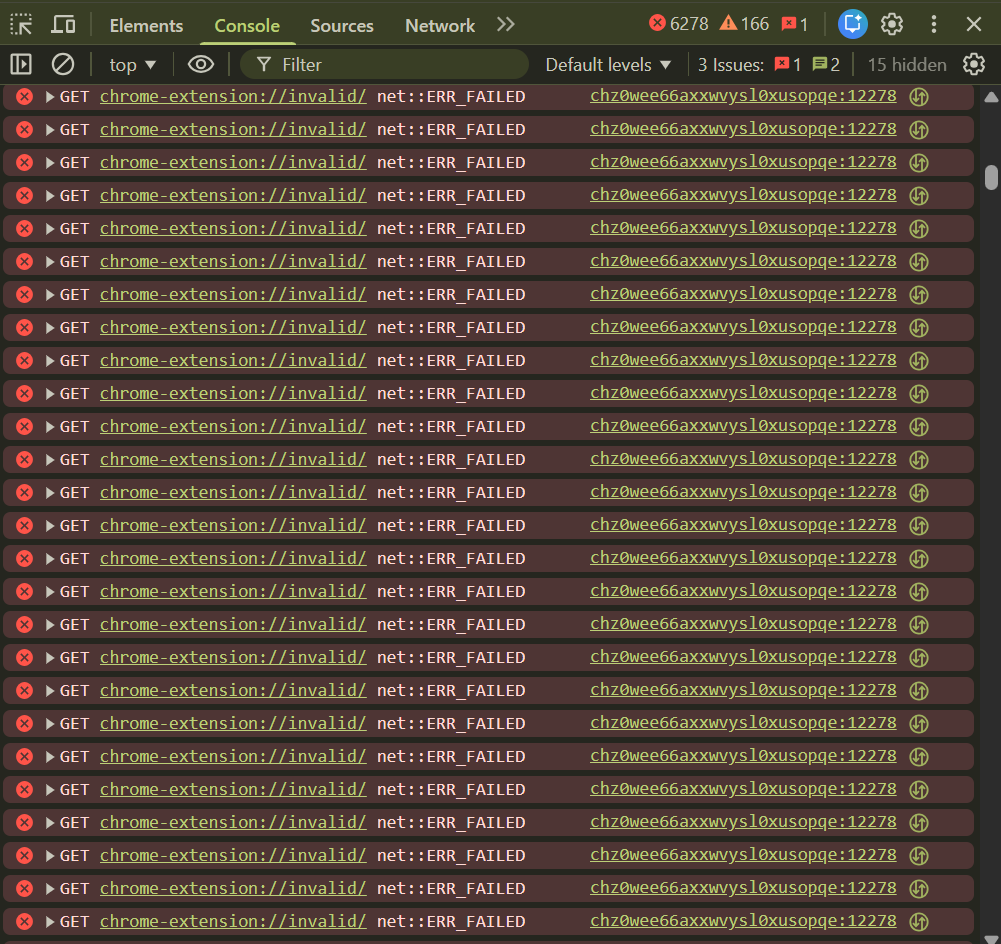The image size is (1001, 944).
Task: Toggle the device toolbar emulation
Action: [63, 25]
